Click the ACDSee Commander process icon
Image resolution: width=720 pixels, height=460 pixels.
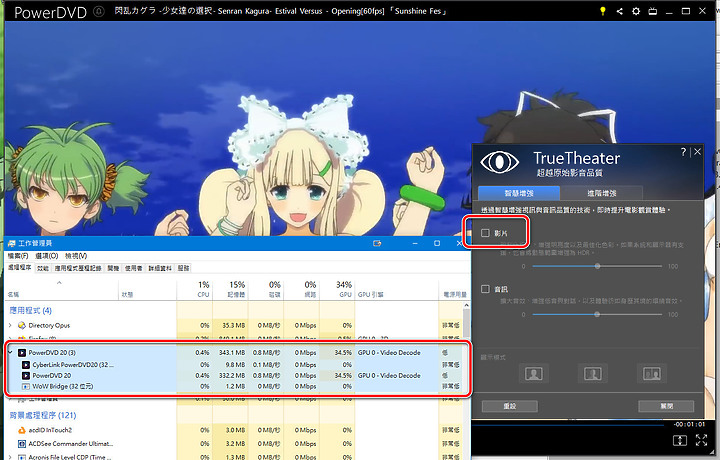click(21, 443)
